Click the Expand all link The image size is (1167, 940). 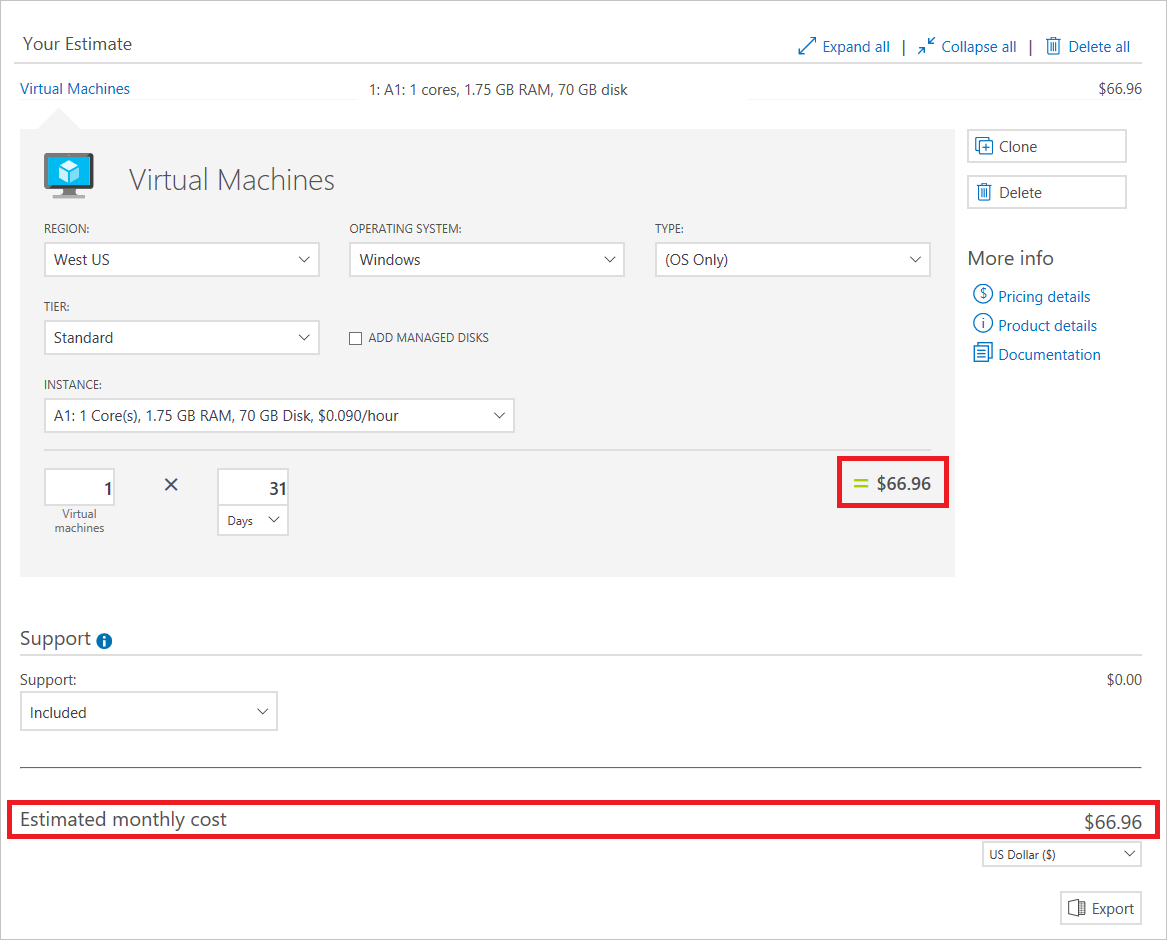click(856, 47)
